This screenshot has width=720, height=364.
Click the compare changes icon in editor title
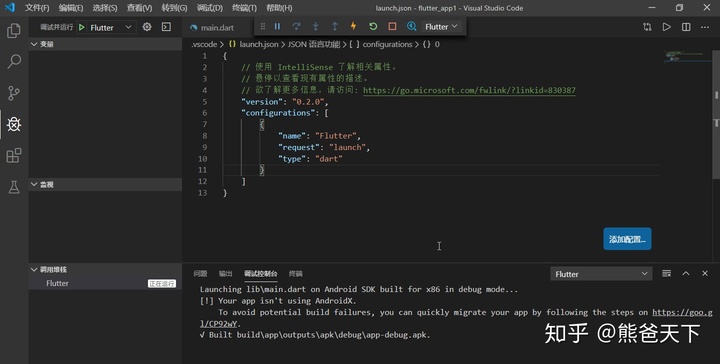pyautogui.click(x=647, y=27)
